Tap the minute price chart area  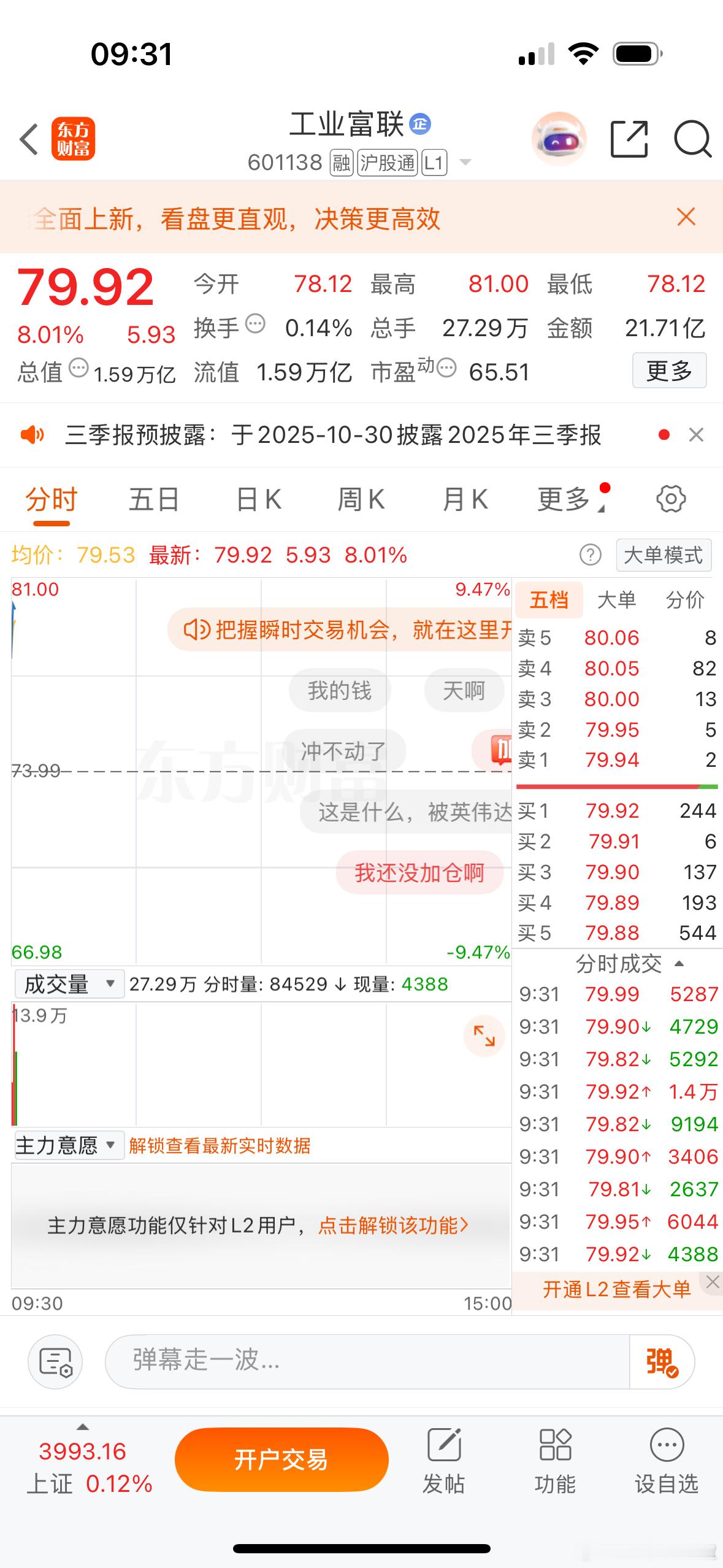point(261,771)
